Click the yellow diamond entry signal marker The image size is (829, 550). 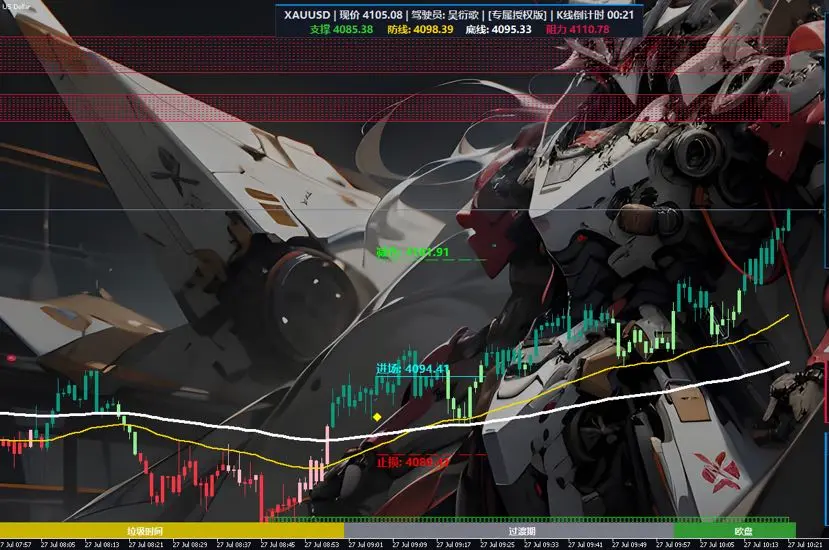pyautogui.click(x=377, y=417)
